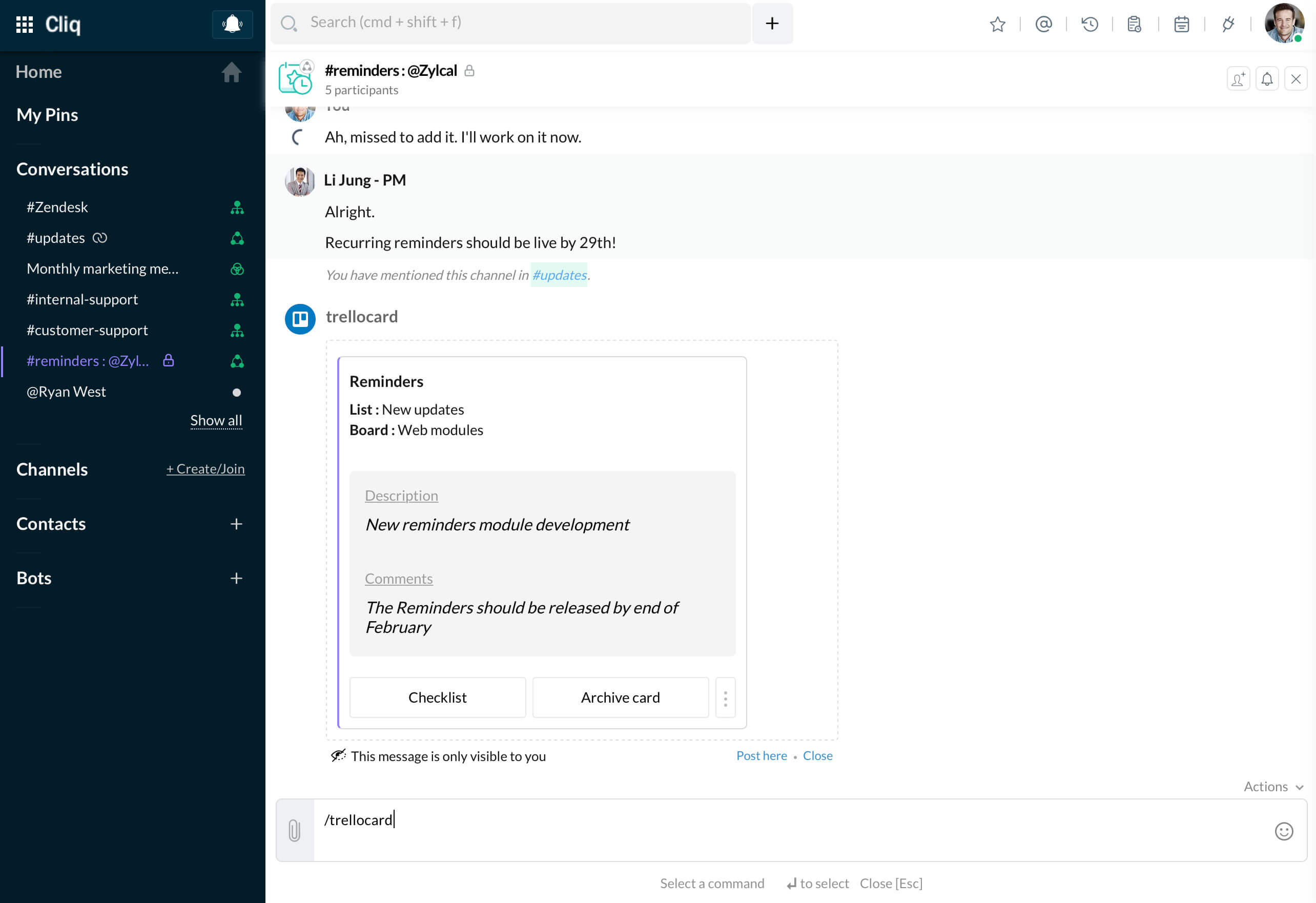Open the notes clipboard icon
The width and height of the screenshot is (1316, 903).
pos(1135,25)
